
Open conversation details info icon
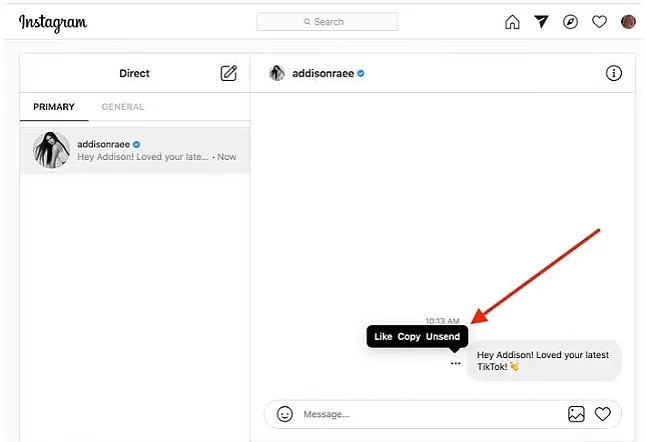tap(613, 73)
